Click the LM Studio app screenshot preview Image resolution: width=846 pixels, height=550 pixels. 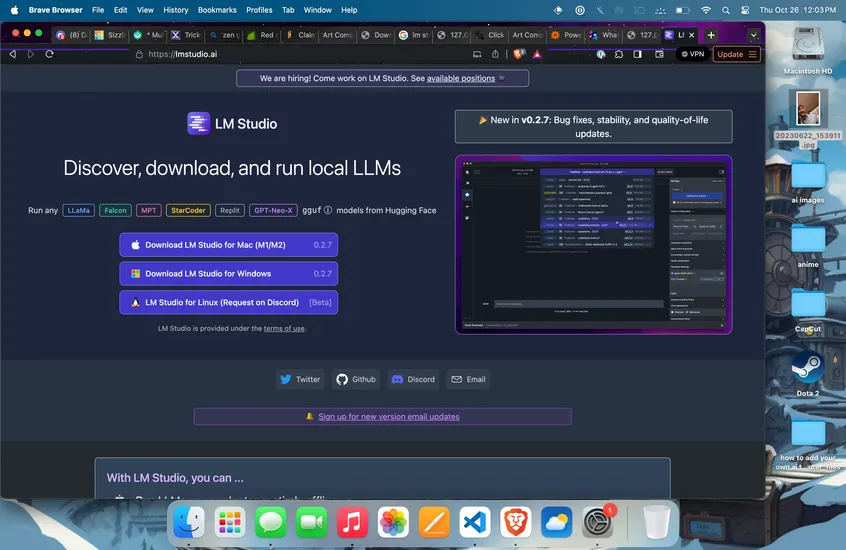[593, 244]
